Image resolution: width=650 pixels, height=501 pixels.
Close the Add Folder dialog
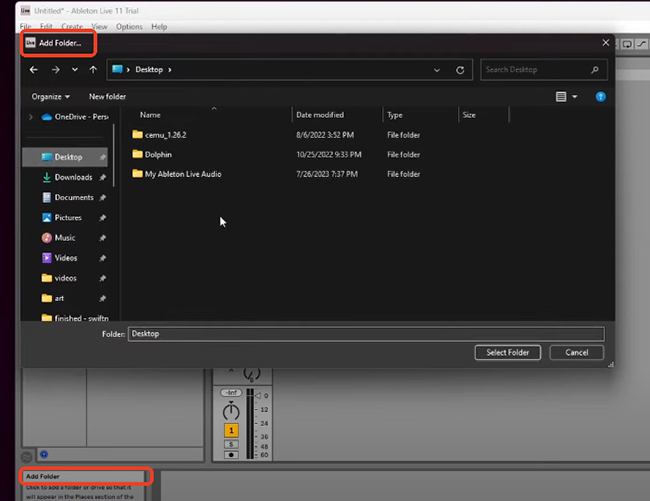point(606,43)
